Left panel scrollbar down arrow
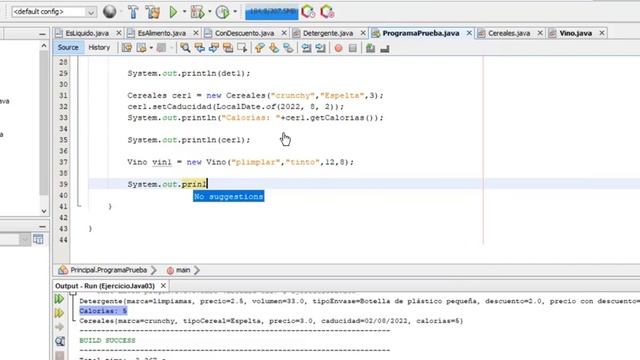 tap(44, 211)
